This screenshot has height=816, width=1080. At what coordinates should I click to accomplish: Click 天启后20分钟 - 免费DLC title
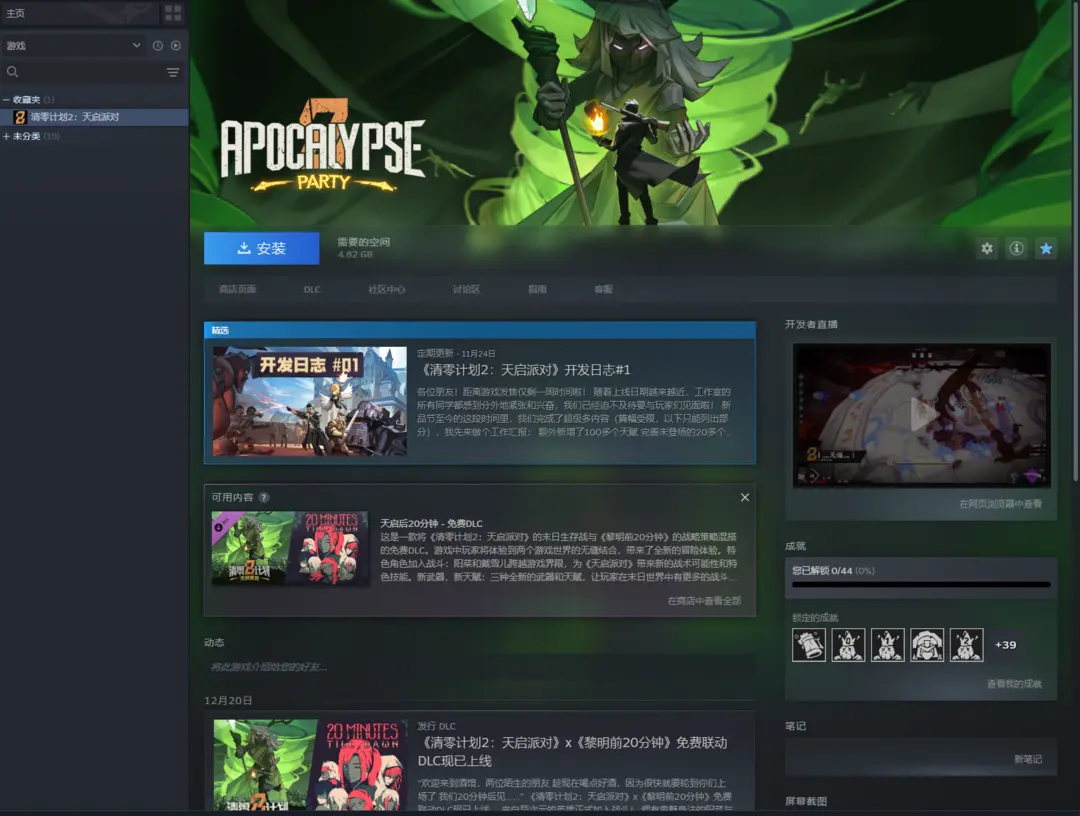(431, 523)
